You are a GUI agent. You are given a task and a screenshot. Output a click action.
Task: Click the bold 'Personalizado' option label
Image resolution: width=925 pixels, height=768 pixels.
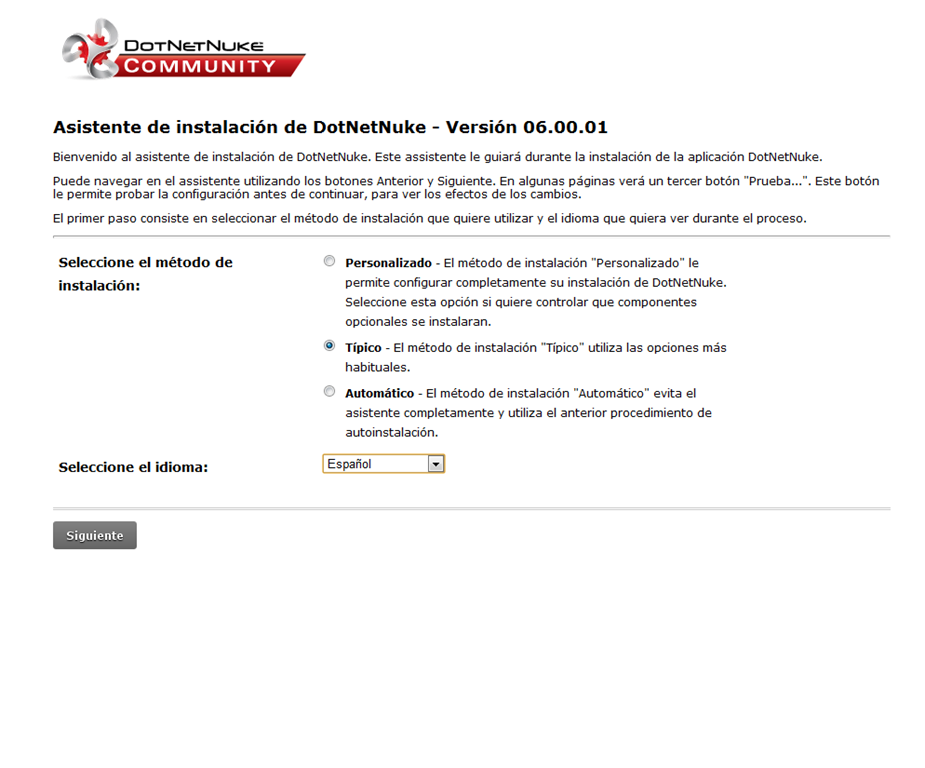pos(388,263)
